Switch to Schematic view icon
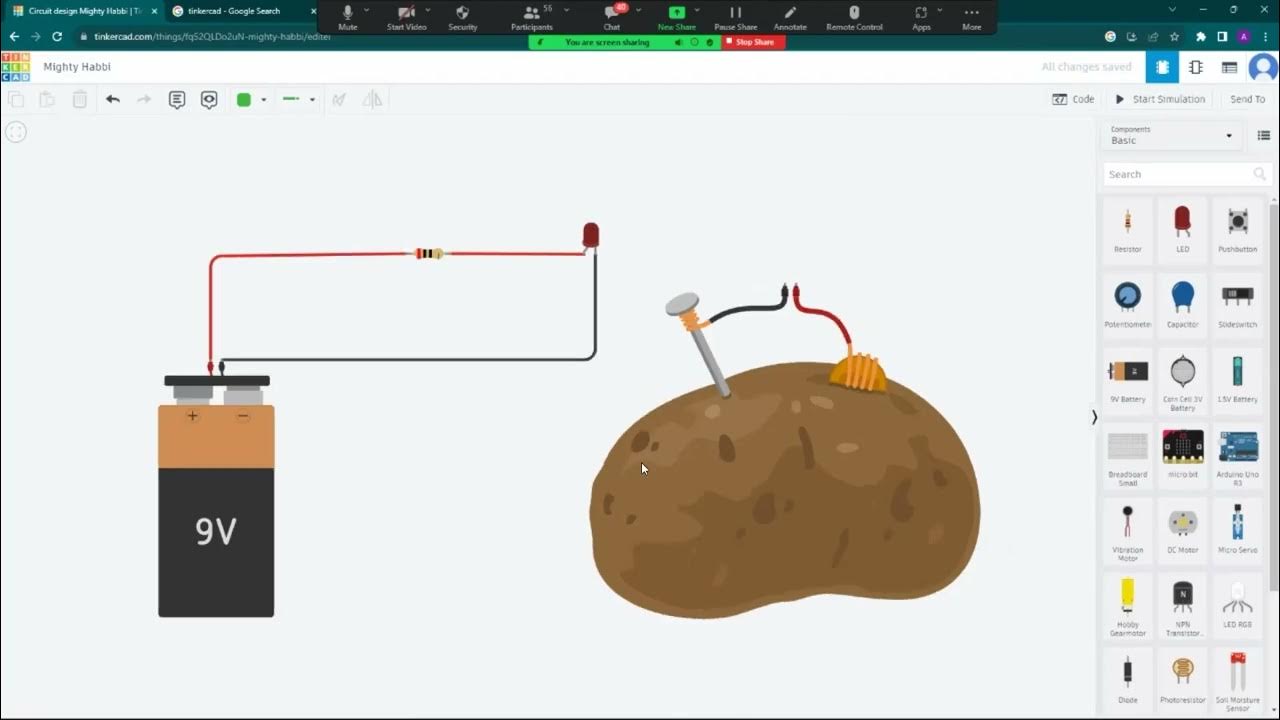The width and height of the screenshot is (1280, 720). click(1195, 67)
